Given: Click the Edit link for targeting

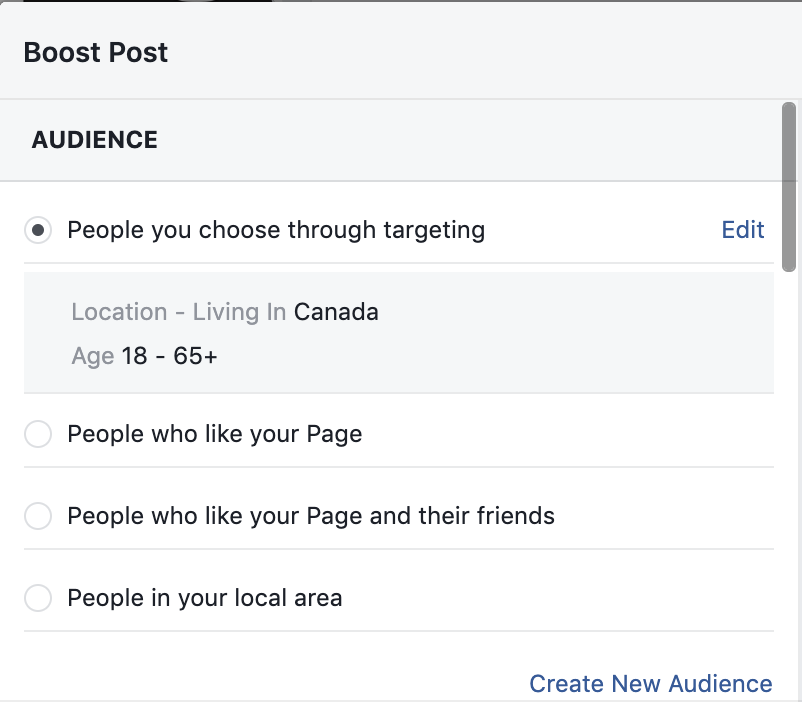Looking at the screenshot, I should click(743, 230).
